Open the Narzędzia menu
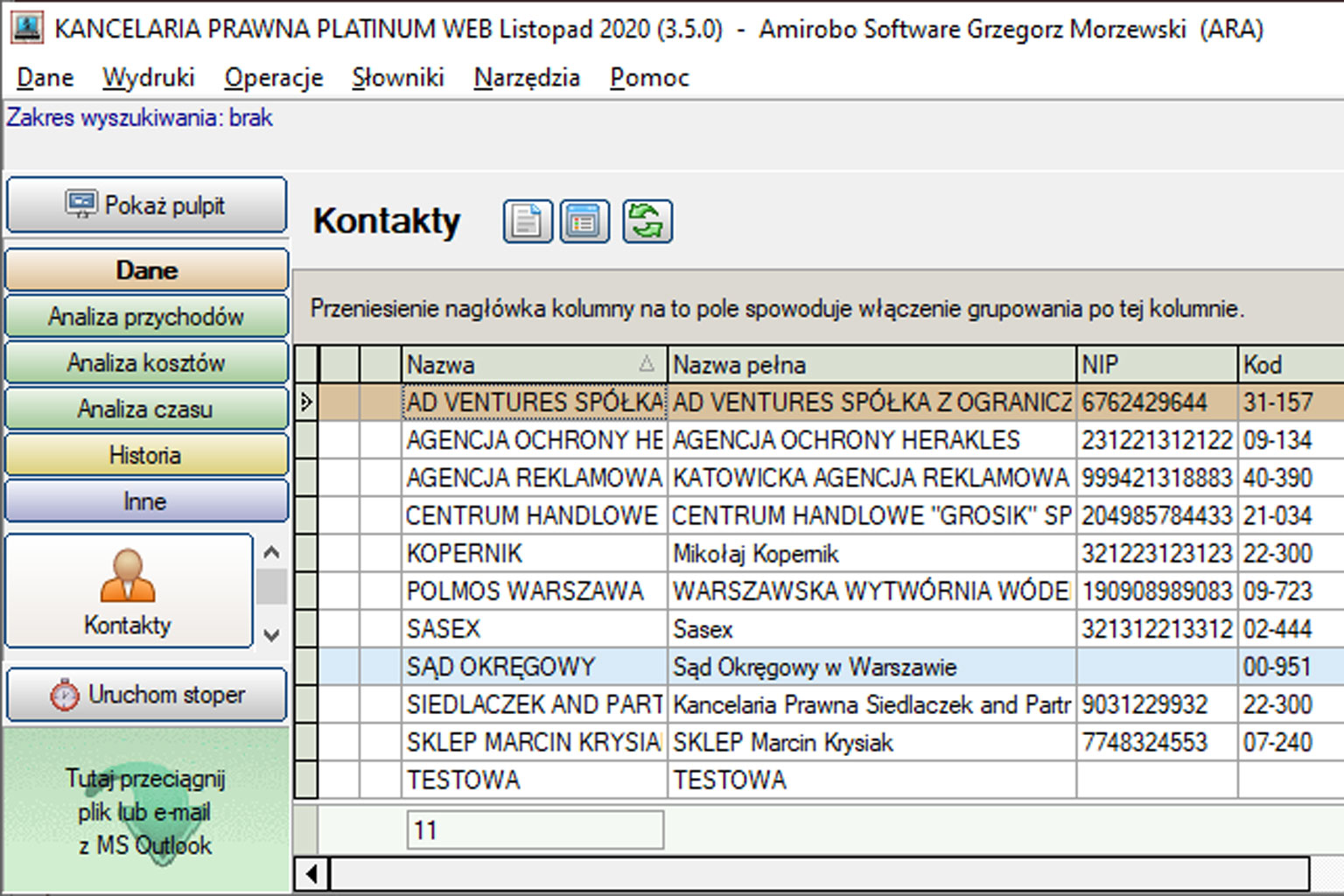The height and width of the screenshot is (896, 1344). click(526, 78)
